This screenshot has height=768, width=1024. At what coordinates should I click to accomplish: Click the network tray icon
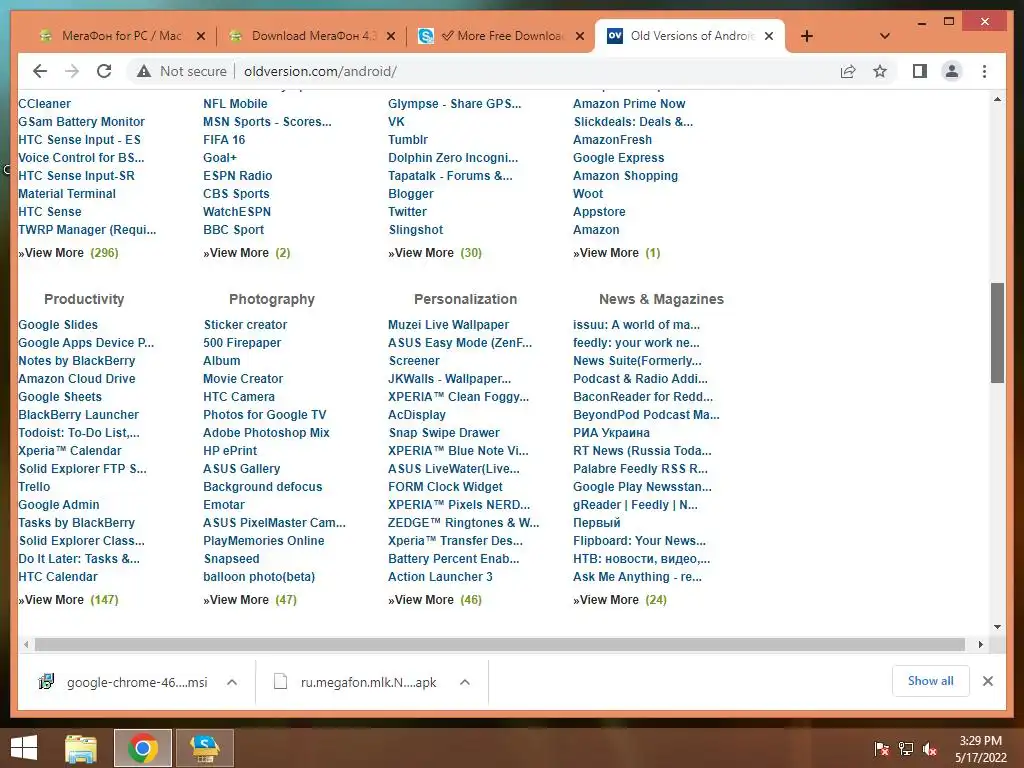tap(906, 749)
